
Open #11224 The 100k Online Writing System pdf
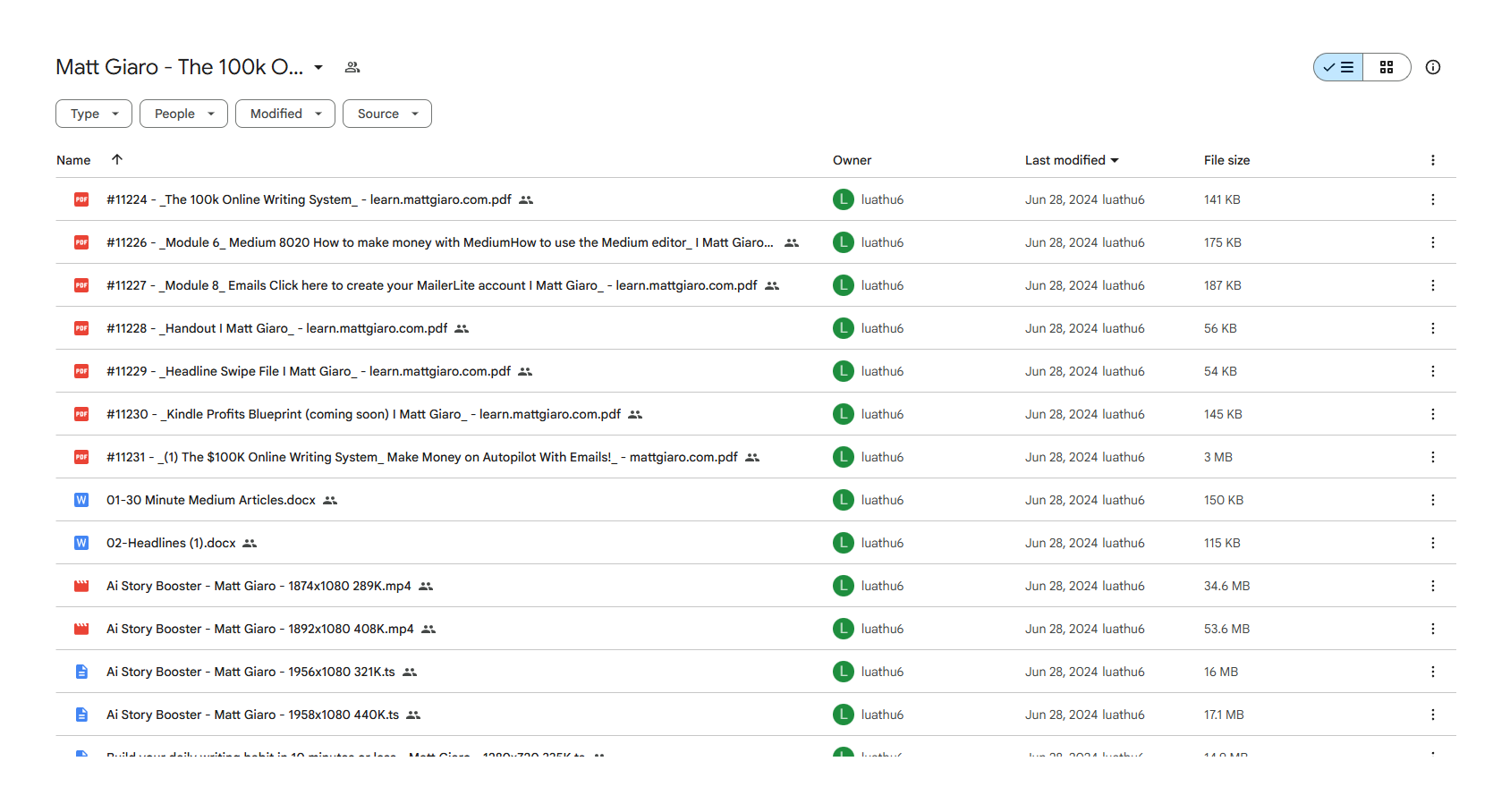[x=309, y=199]
